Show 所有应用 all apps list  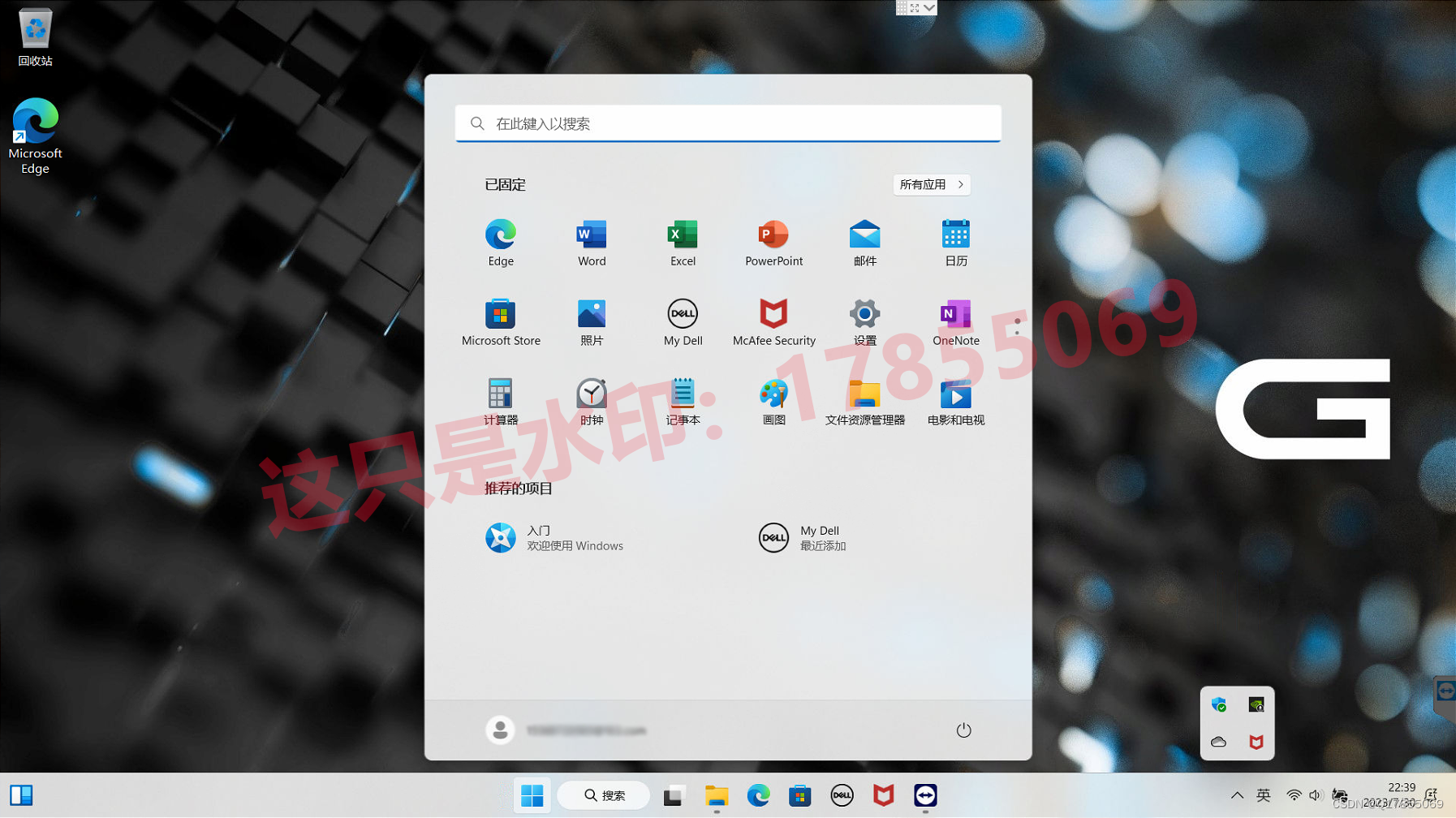click(x=932, y=184)
